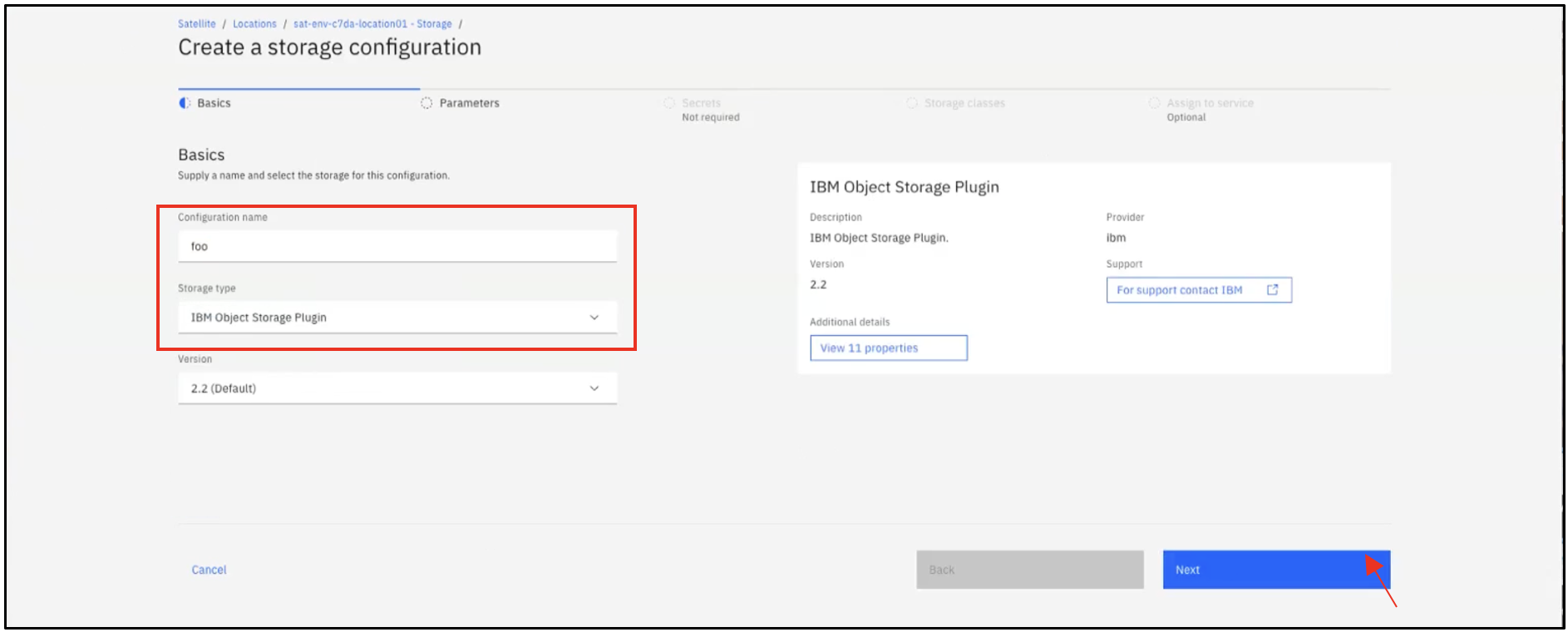1568x637 pixels.
Task: Click the Storage classes step circle icon
Action: (912, 103)
